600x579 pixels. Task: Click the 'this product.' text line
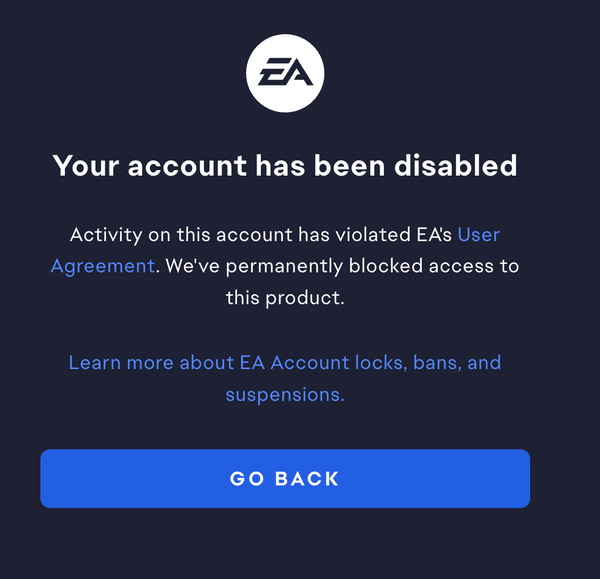[285, 298]
